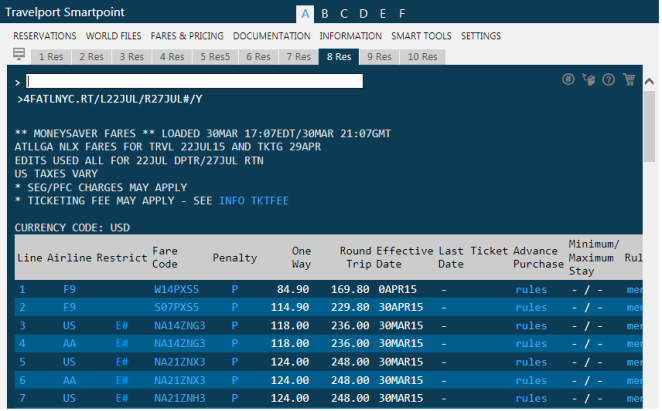
Task: Click rules link for line 4 fare
Action: click(531, 343)
